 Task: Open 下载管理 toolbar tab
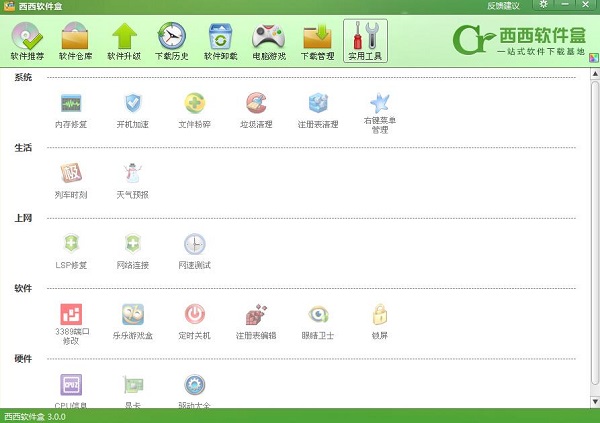318,41
